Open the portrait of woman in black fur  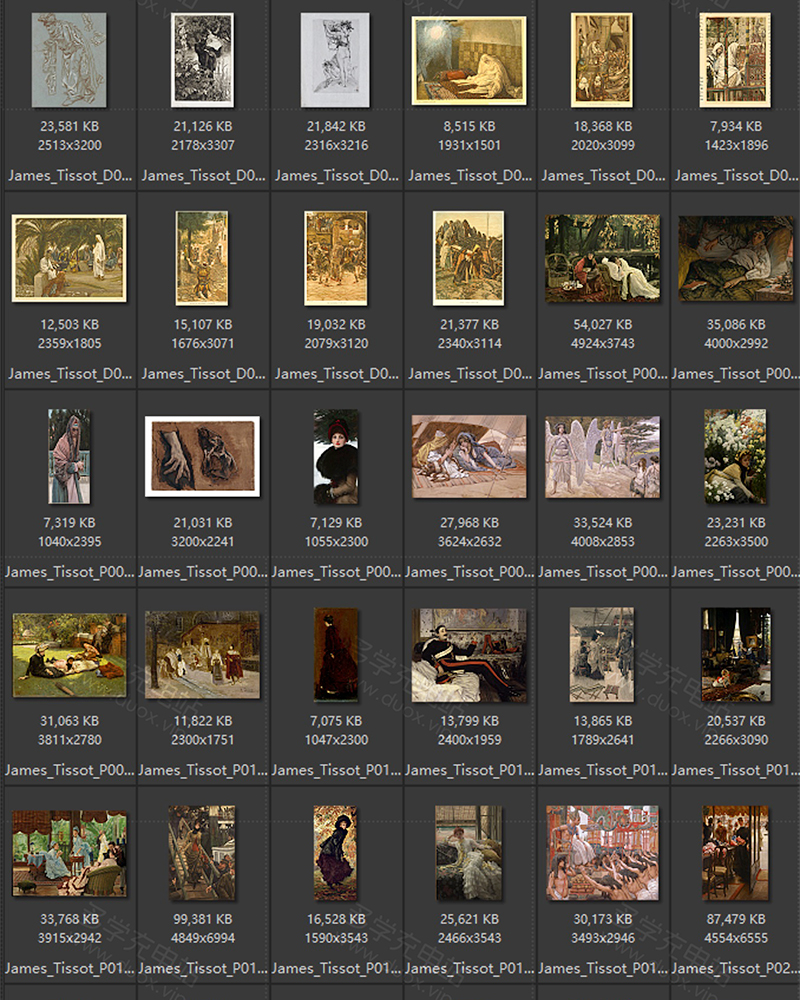[337, 455]
